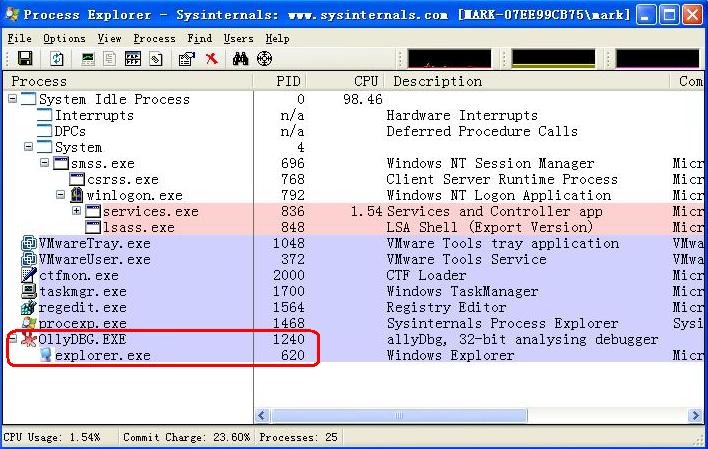The height and width of the screenshot is (449, 708).
Task: Click the lsass.exe window icon
Action: tap(93, 227)
